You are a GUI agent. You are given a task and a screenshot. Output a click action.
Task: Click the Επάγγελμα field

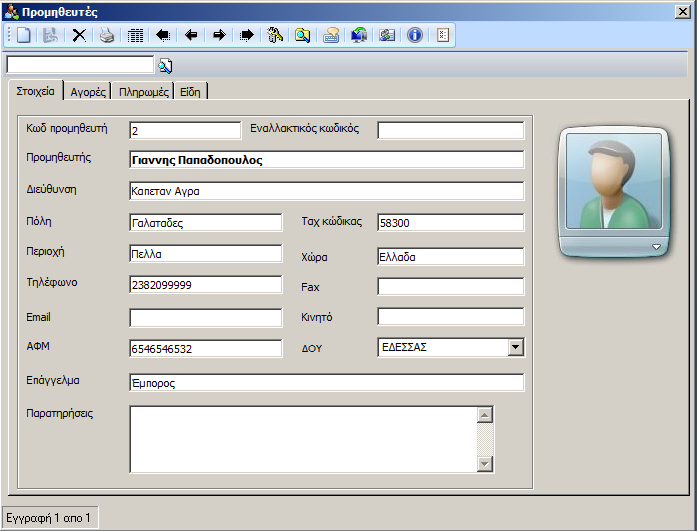tap(327, 383)
